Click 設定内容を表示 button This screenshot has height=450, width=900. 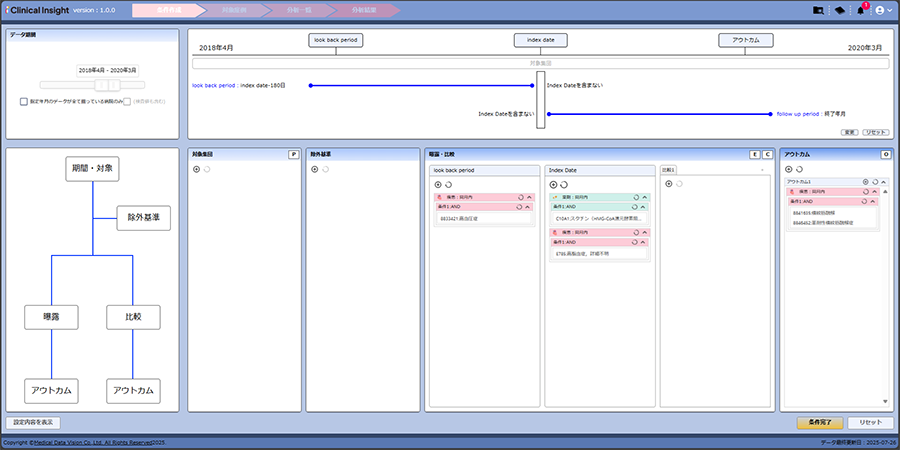tap(33, 422)
